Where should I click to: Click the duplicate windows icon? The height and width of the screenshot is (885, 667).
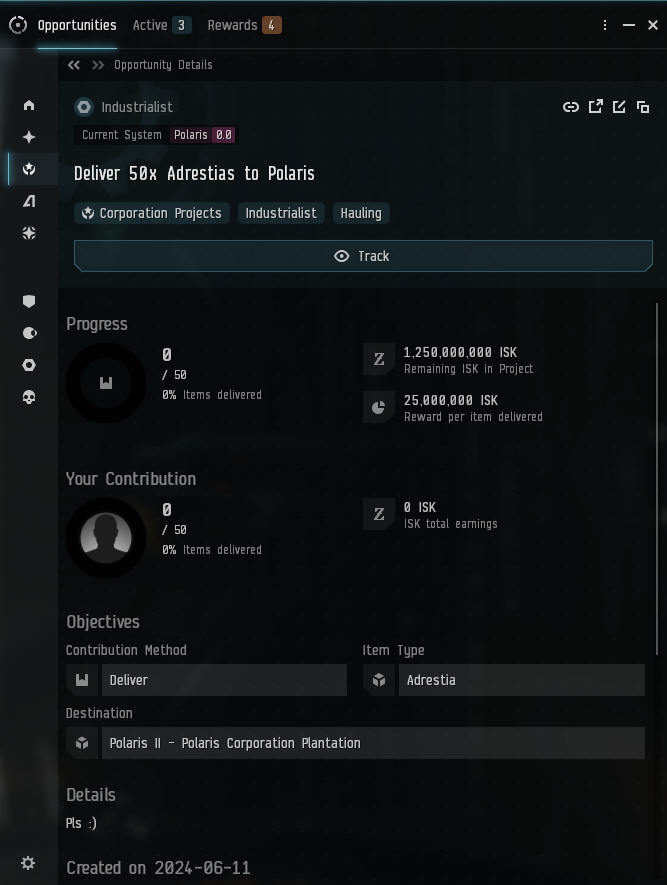(643, 107)
